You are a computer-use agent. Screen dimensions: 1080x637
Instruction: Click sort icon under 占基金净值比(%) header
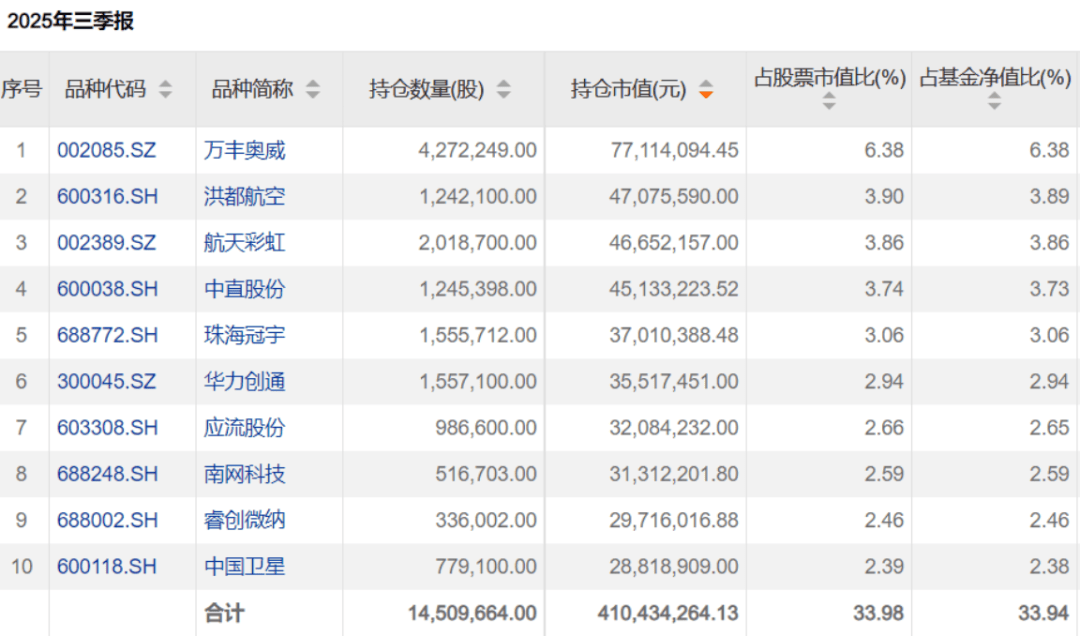[x=994, y=101]
